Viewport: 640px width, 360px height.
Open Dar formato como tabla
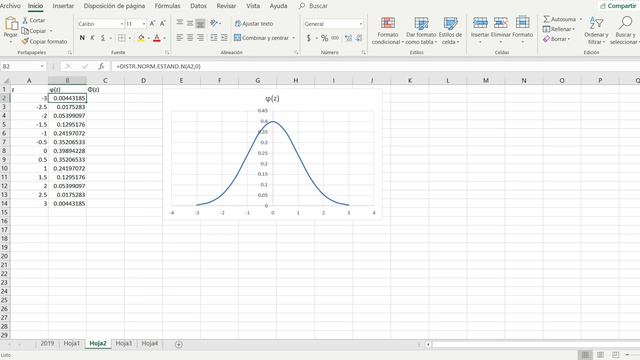(x=421, y=31)
